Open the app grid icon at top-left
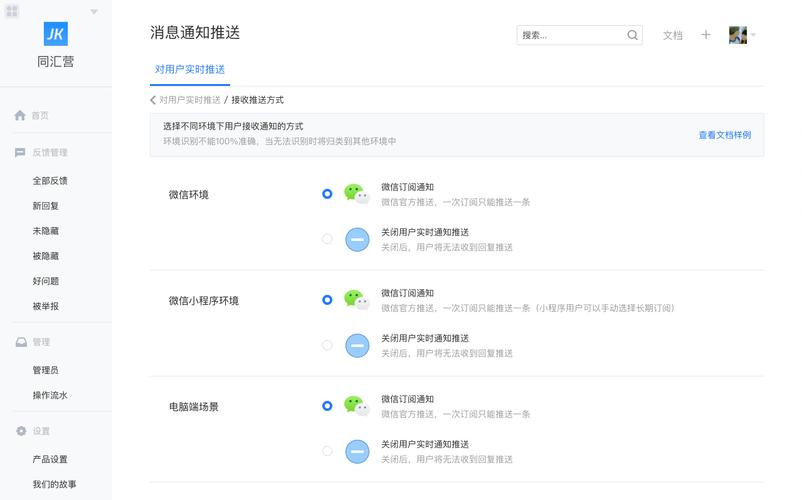This screenshot has width=802, height=500. [x=12, y=11]
